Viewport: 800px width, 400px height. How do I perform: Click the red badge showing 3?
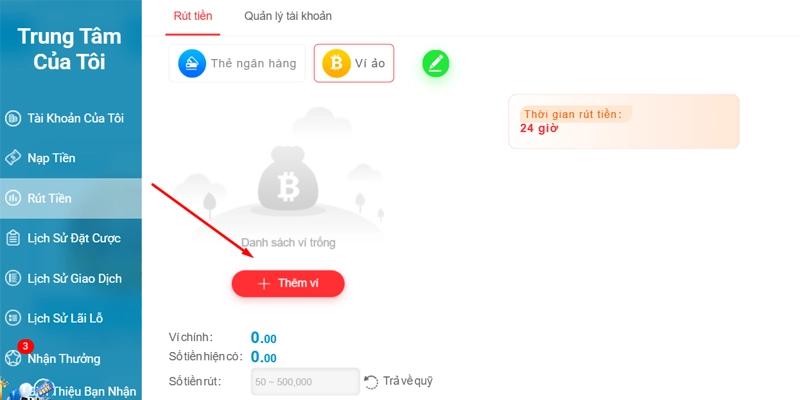(x=25, y=346)
